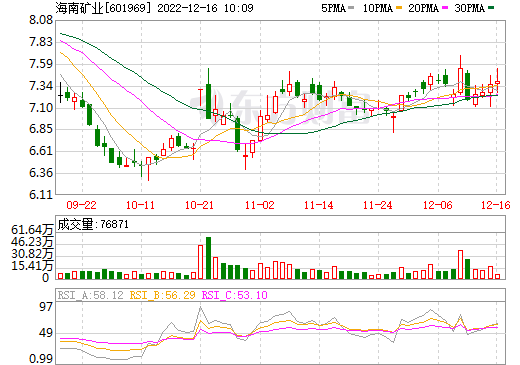Select the 10-21 date label

[x=199, y=205]
